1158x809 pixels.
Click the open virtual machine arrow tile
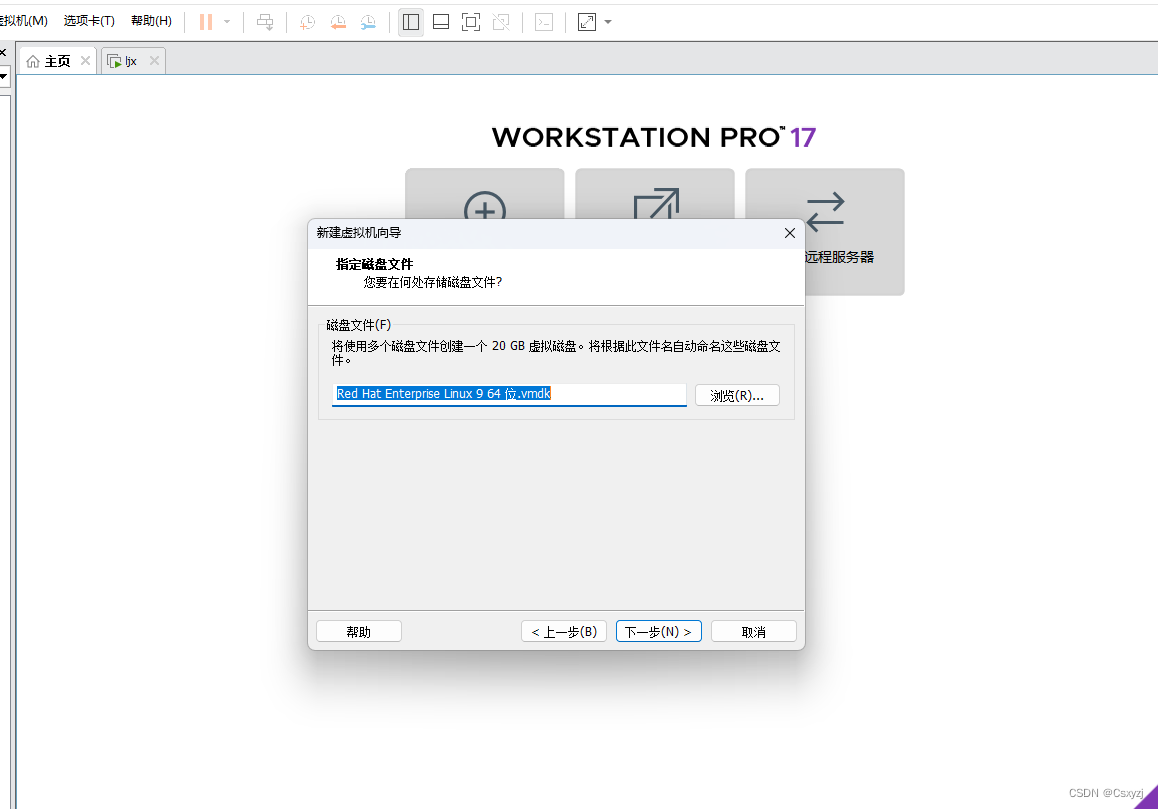[x=655, y=194]
